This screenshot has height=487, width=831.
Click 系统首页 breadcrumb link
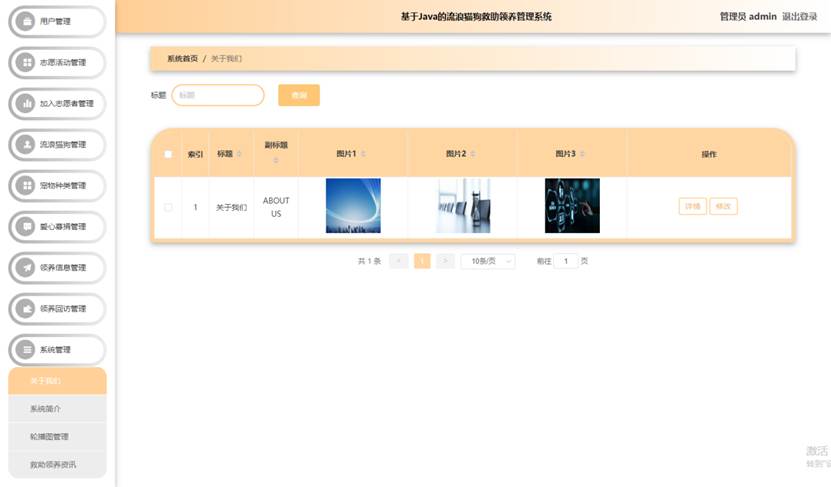click(x=182, y=58)
